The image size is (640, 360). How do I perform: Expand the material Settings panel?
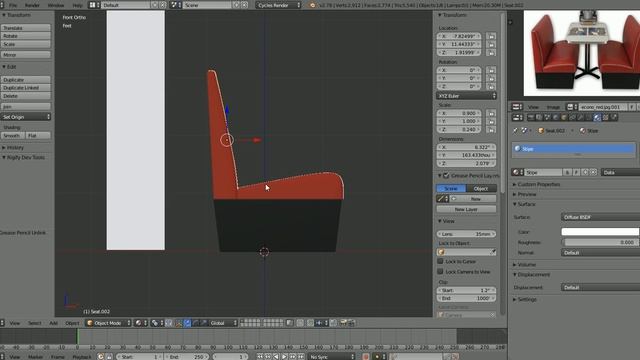click(x=524, y=299)
